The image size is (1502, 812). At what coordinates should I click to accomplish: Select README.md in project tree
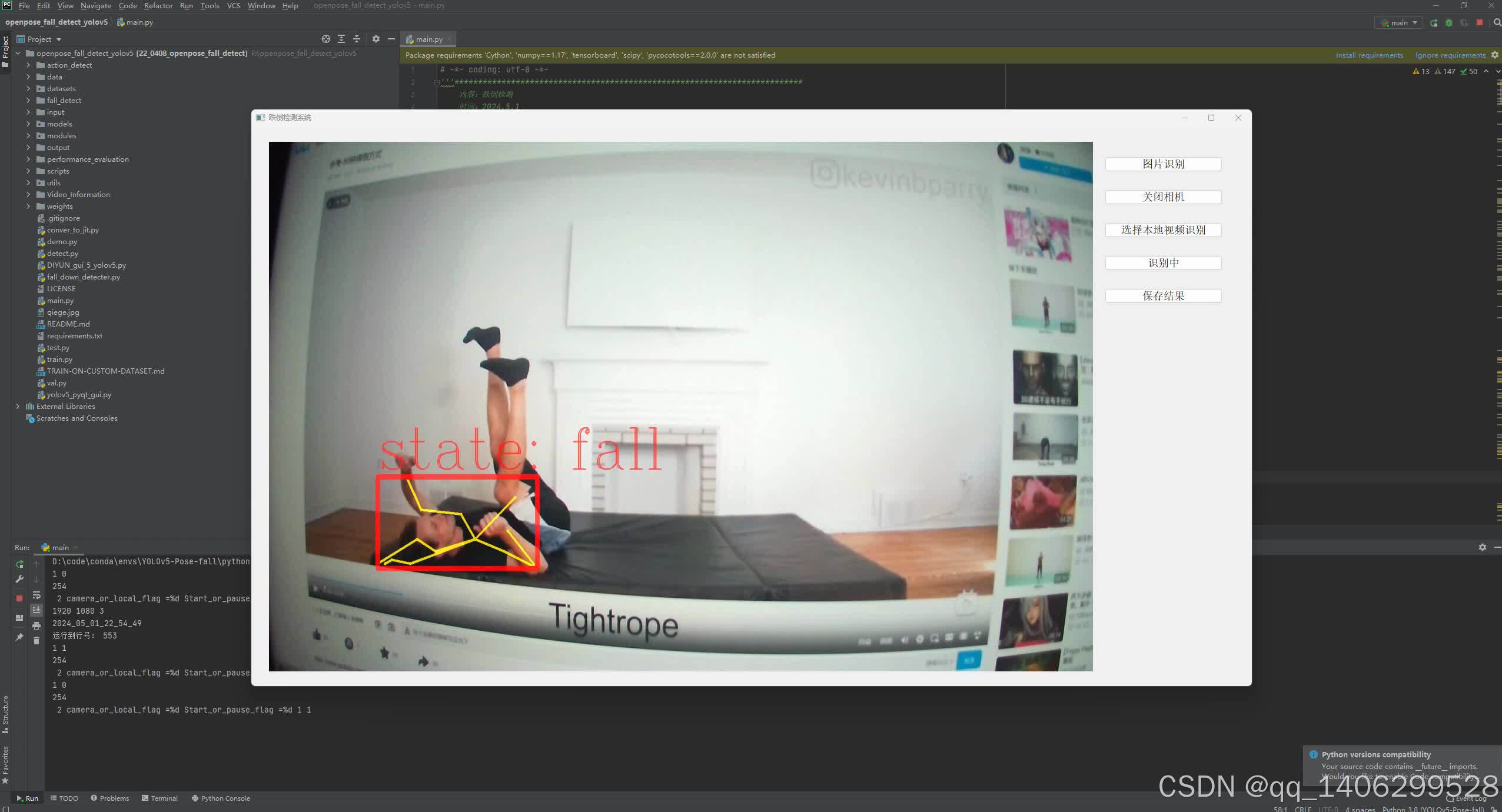pyautogui.click(x=68, y=324)
